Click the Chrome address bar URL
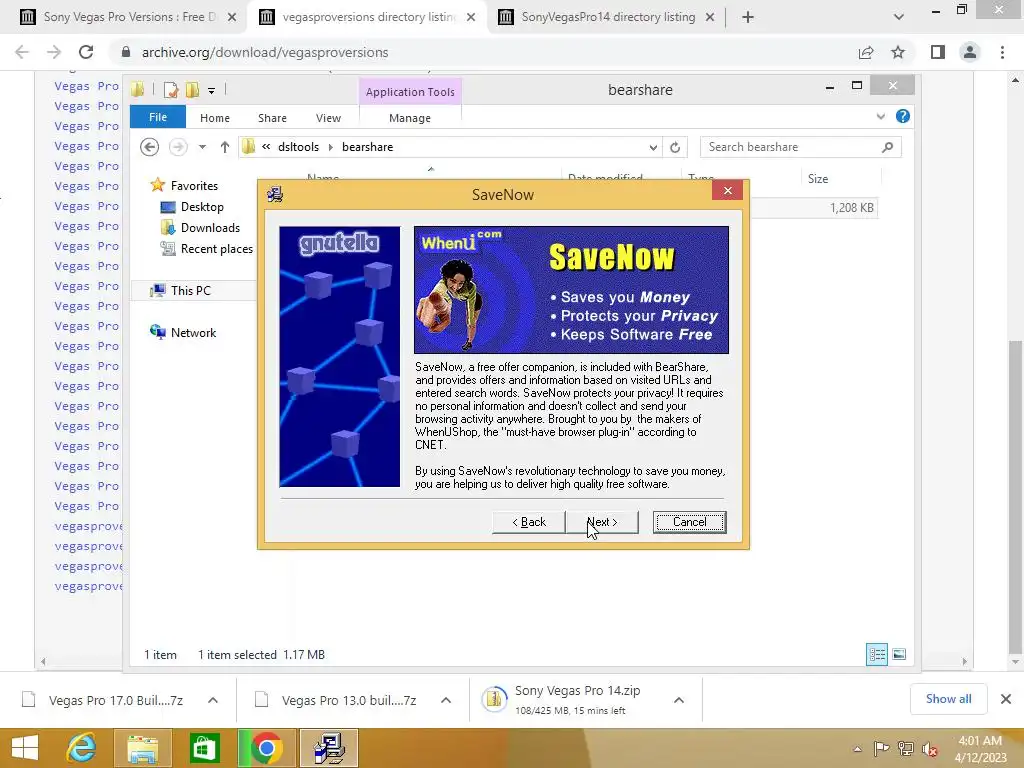The height and width of the screenshot is (768, 1024). pyautogui.click(x=264, y=52)
